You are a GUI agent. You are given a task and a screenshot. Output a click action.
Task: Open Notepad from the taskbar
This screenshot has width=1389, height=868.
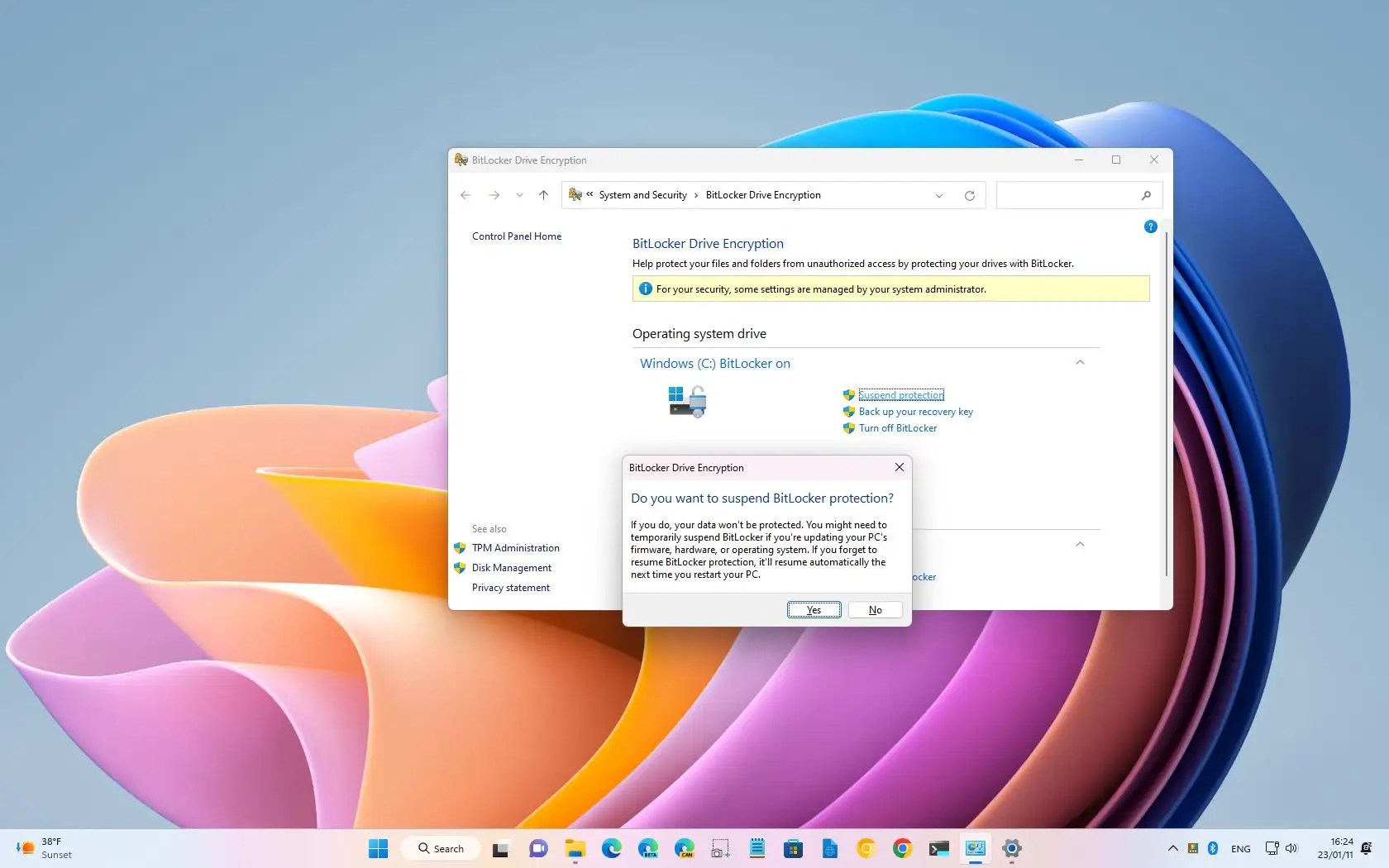point(757,848)
